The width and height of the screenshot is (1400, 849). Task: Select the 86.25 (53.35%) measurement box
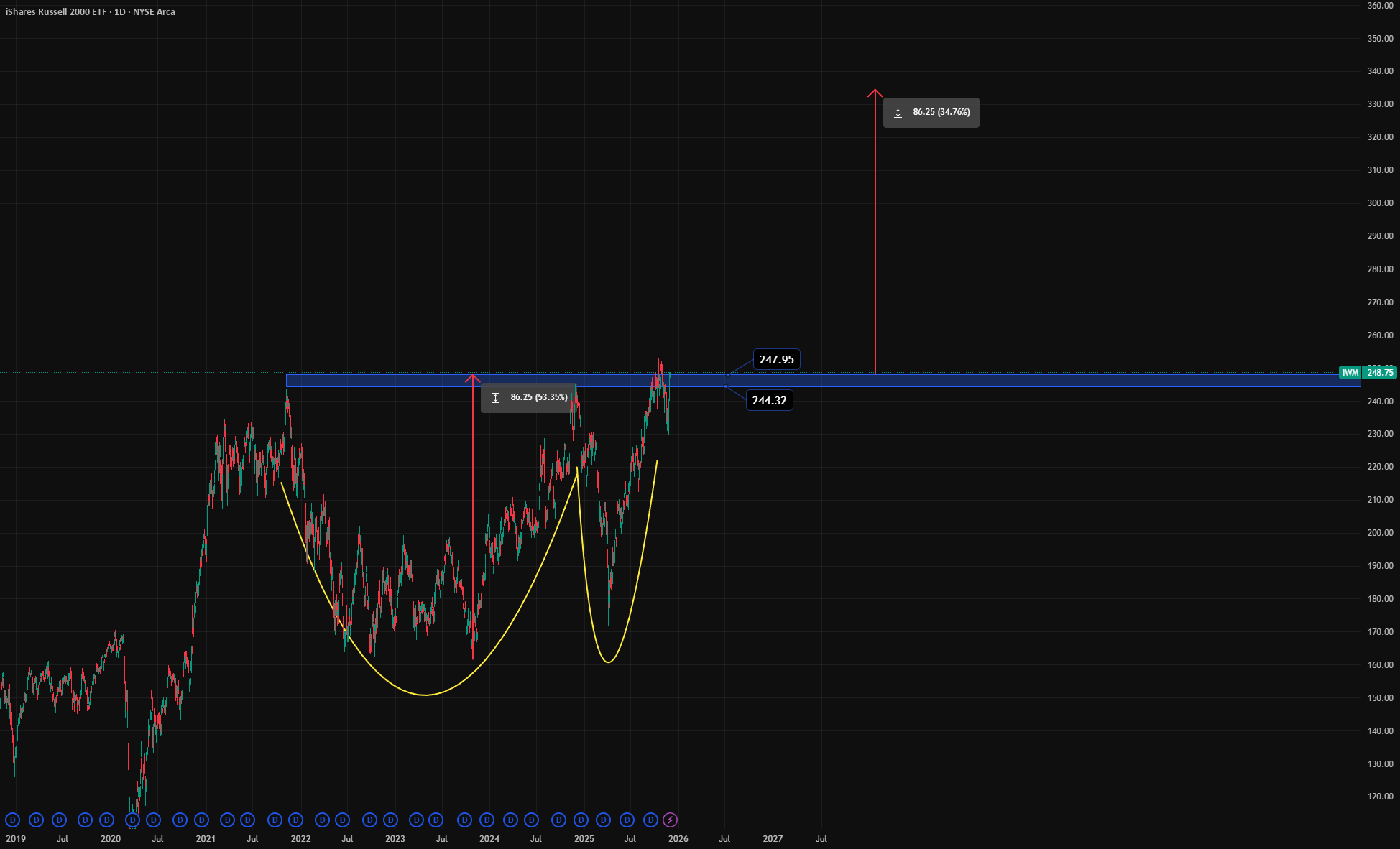529,398
